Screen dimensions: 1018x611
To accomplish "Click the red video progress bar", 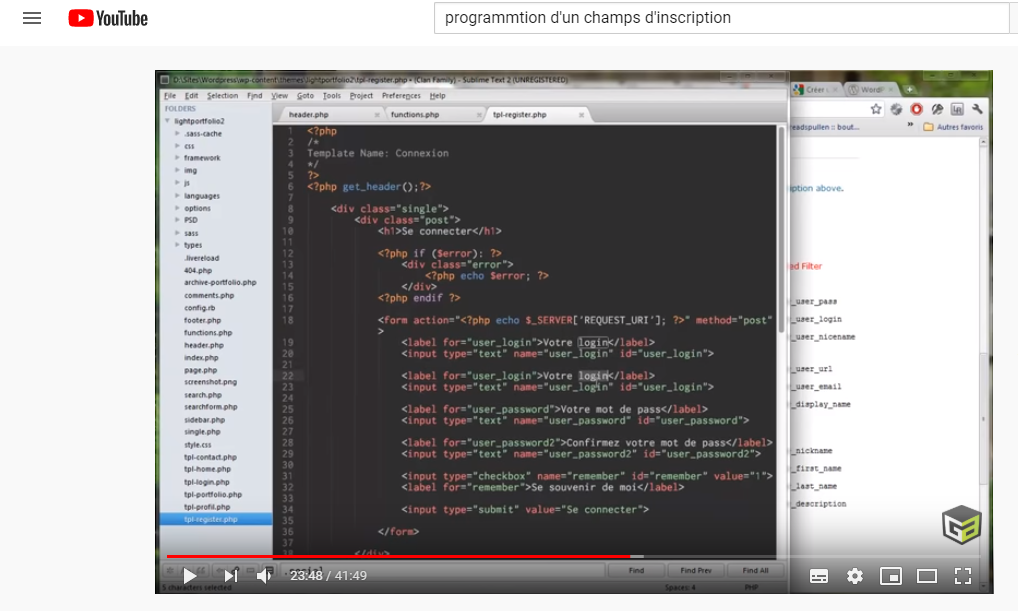I will pyautogui.click(x=400, y=556).
